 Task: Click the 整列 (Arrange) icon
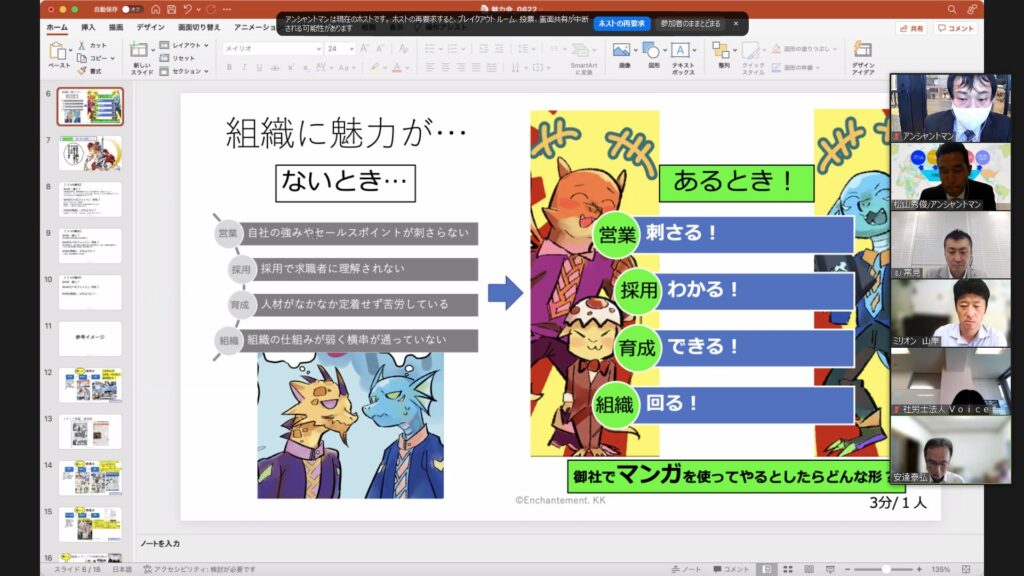[x=721, y=50]
